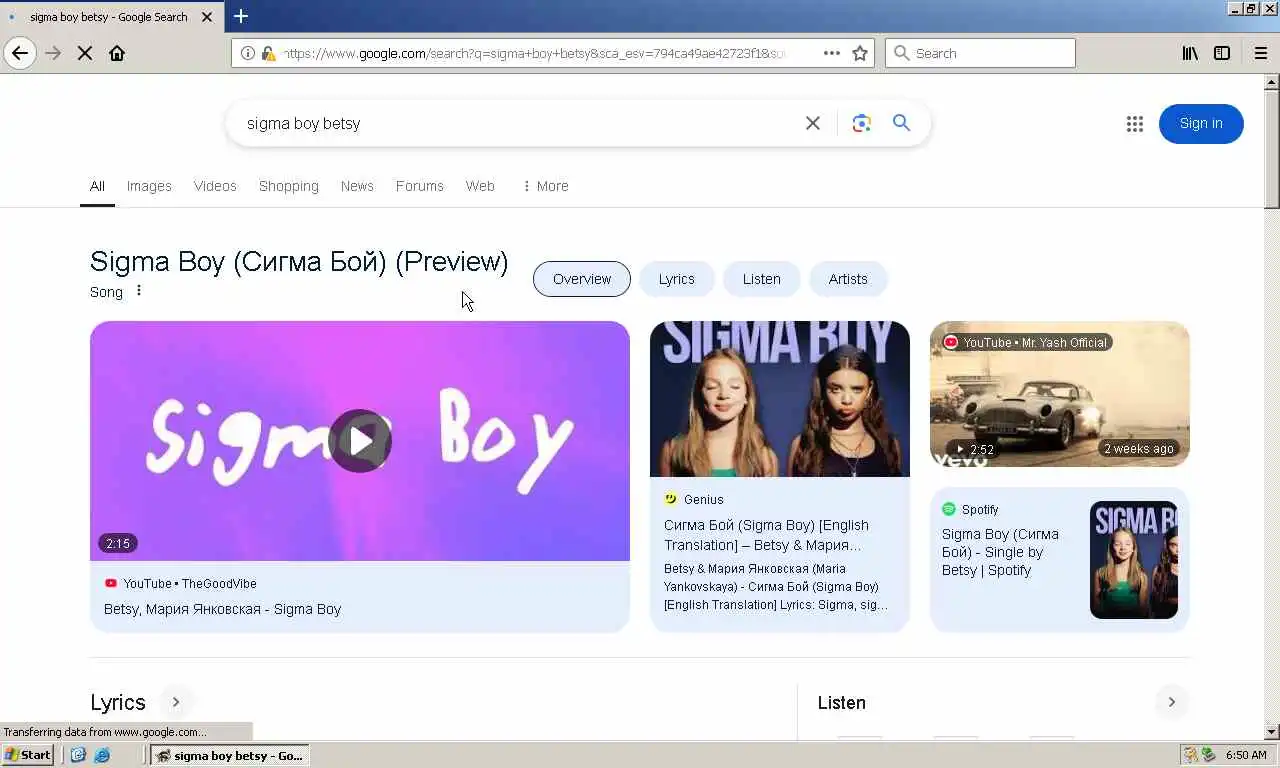Click the second quick launch browser icon
Viewport: 1280px width, 768px height.
coord(101,755)
